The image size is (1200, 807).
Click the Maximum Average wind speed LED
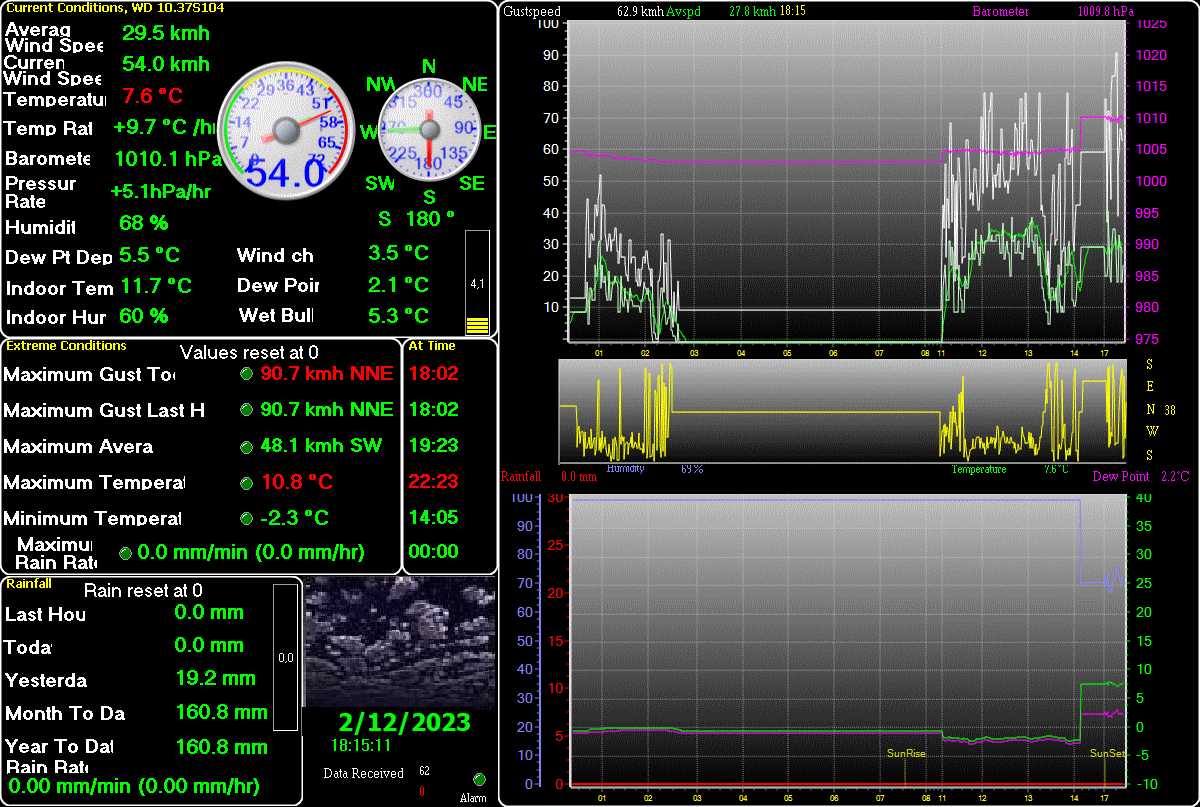[246, 446]
